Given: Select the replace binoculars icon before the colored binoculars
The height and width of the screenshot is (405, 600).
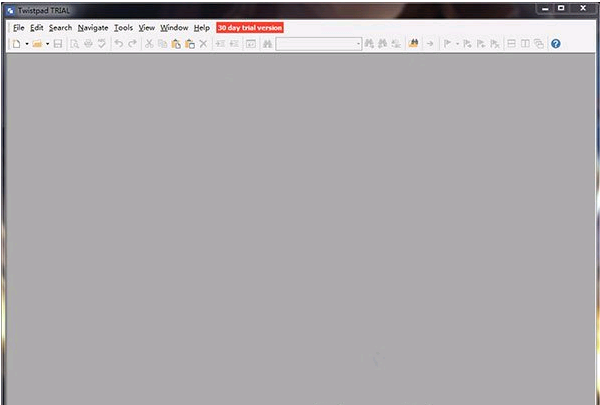Looking at the screenshot, I should [x=396, y=44].
